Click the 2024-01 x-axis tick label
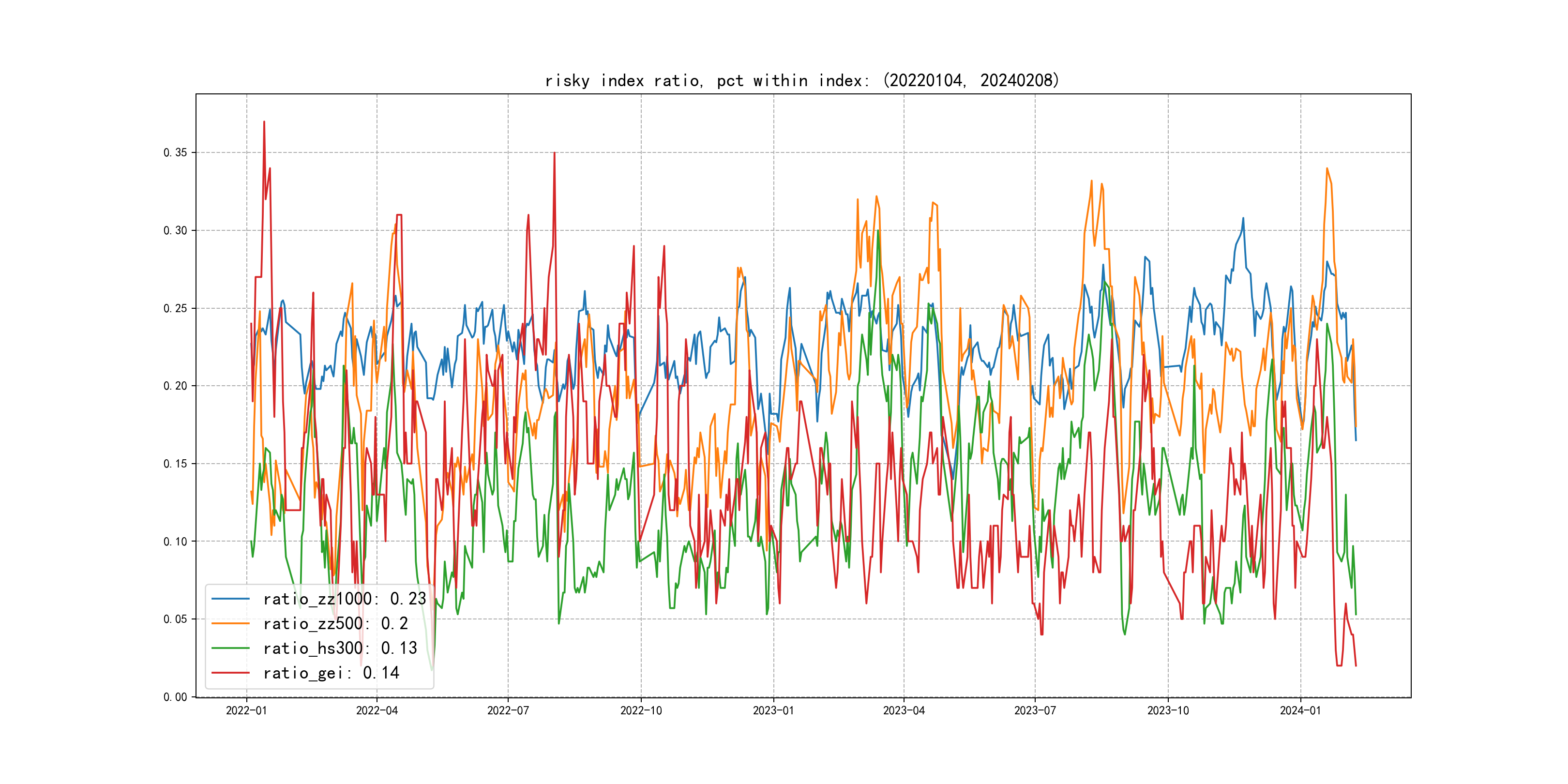The image size is (1568, 784). 1301,710
